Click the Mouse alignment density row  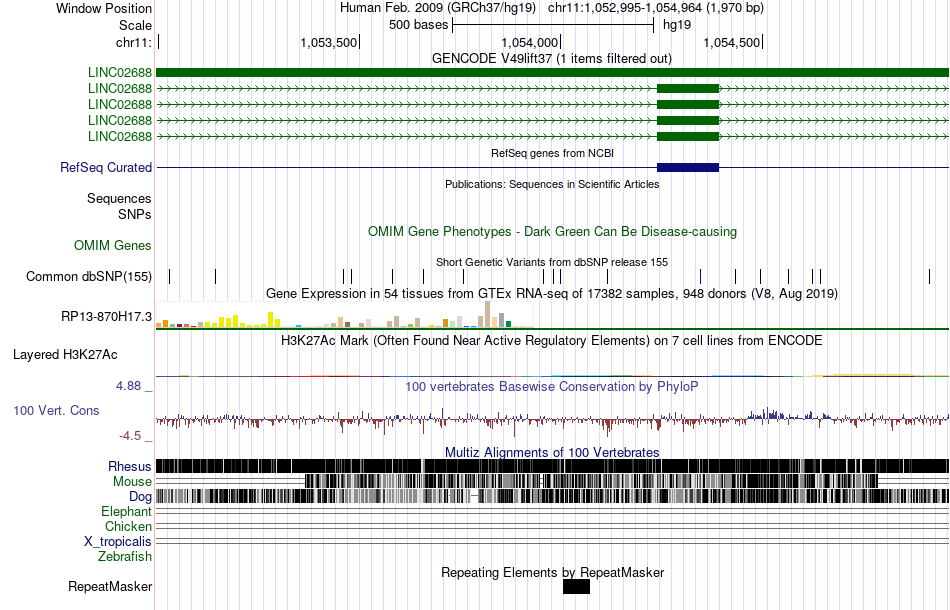tap(552, 481)
